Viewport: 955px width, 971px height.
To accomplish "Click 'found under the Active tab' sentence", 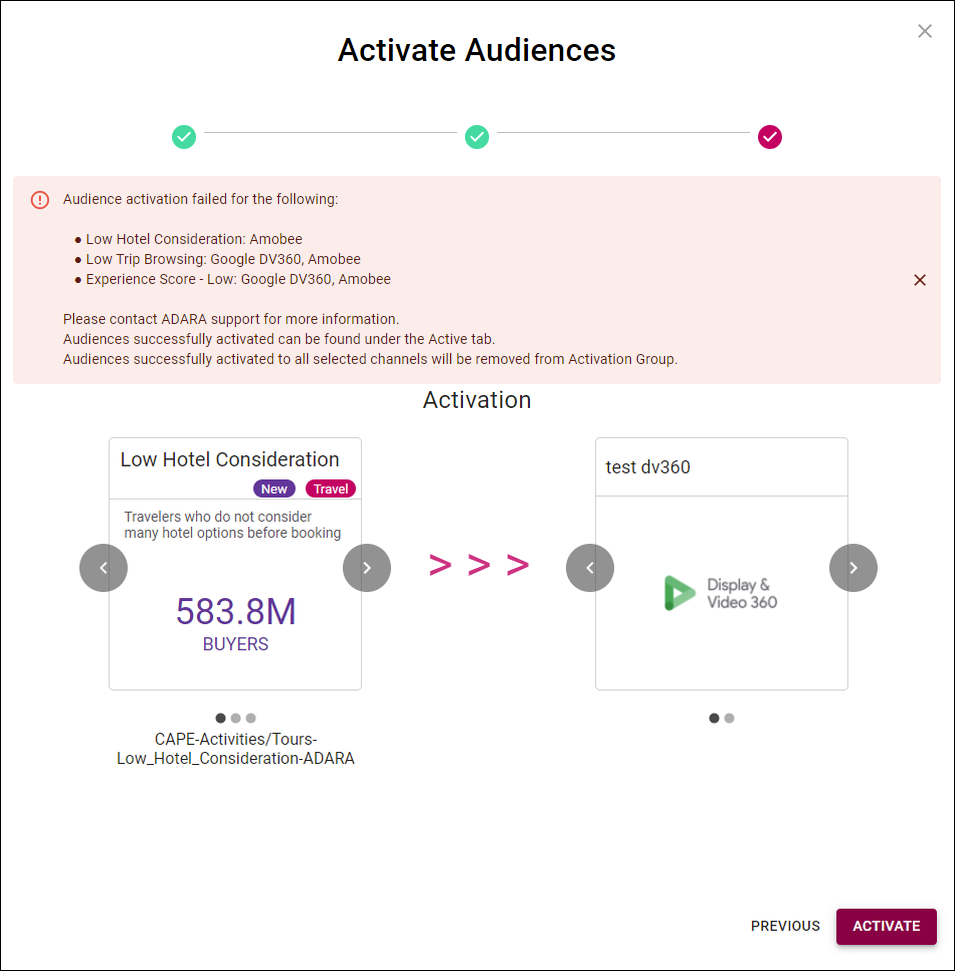I will [279, 339].
